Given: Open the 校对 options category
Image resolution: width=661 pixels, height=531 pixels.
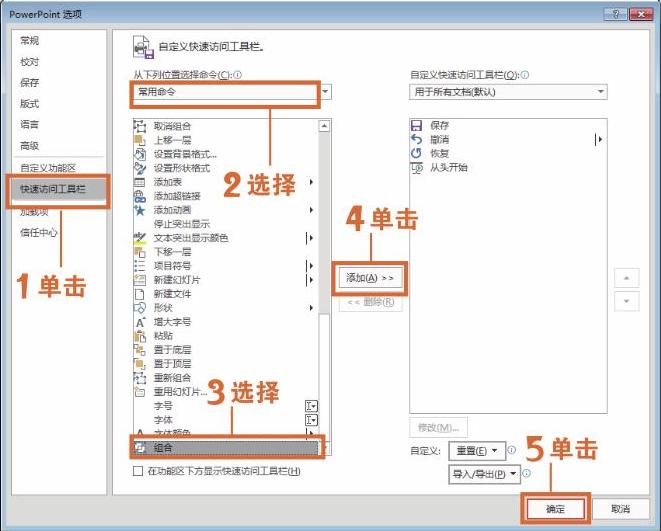Looking at the screenshot, I should (30, 62).
